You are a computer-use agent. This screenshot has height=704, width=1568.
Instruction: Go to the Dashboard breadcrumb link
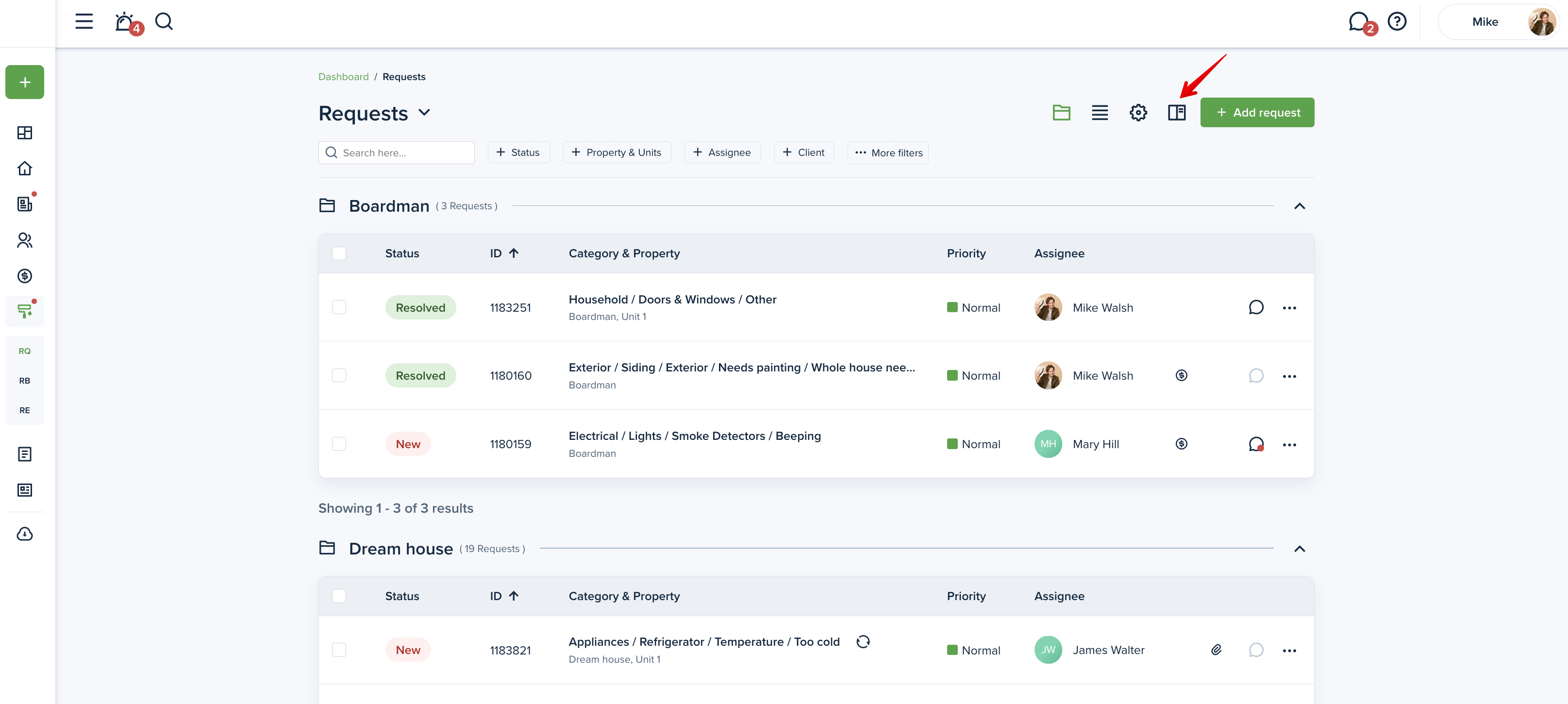coord(343,77)
